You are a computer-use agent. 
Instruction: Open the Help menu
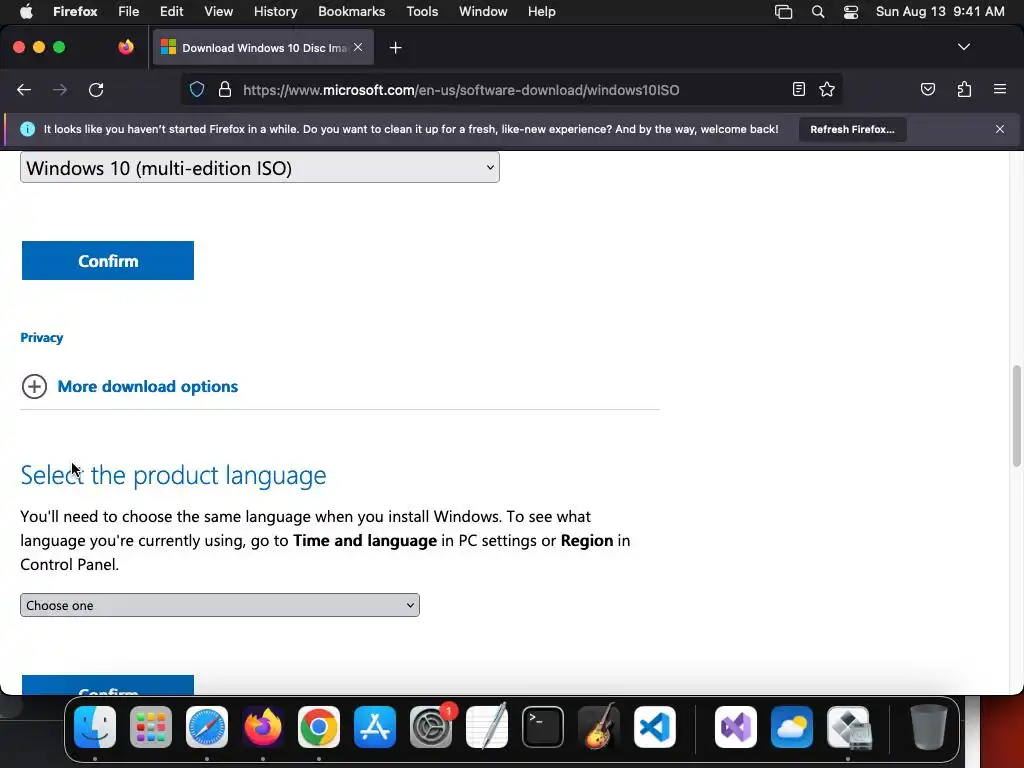[541, 11]
